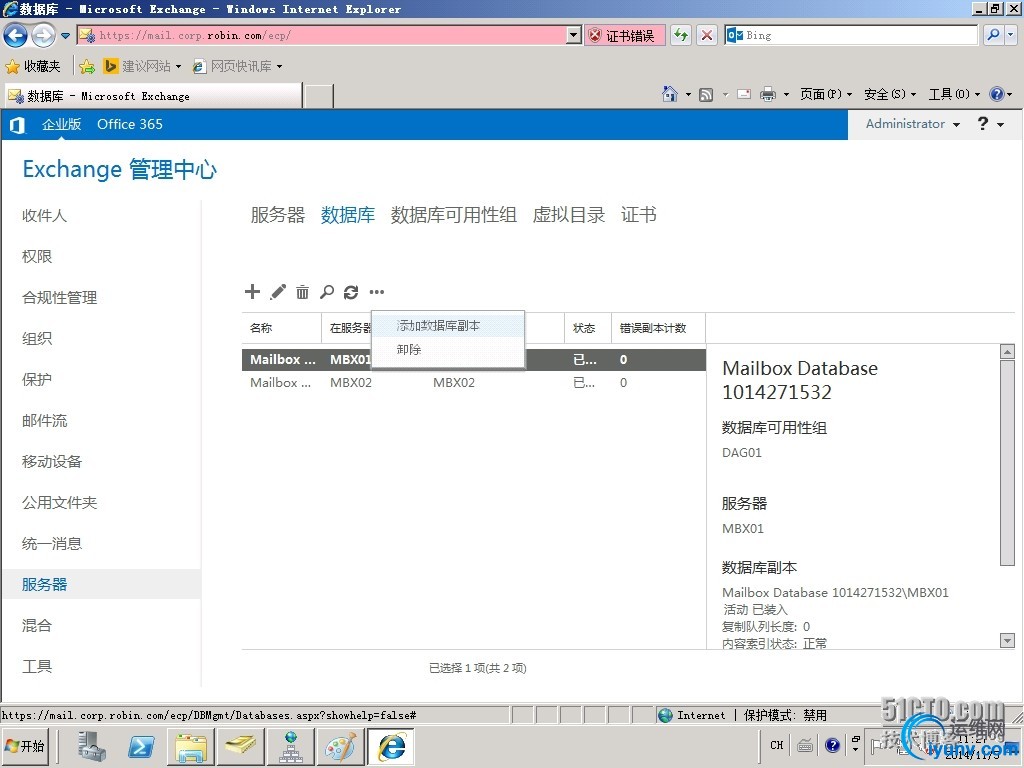Open the 页面(P) dropdown menu
This screenshot has width=1024, height=768.
click(x=826, y=95)
